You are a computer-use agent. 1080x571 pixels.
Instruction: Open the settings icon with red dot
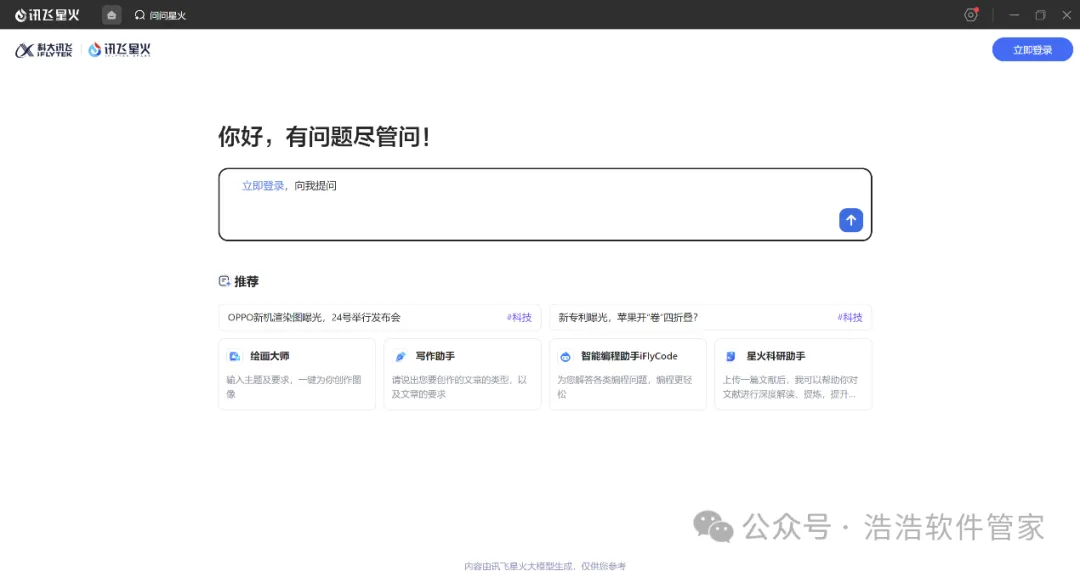[x=971, y=14]
